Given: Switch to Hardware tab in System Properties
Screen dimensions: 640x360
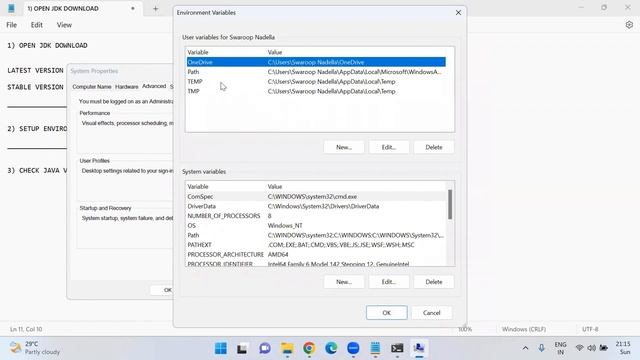Looking at the screenshot, I should 127,87.
